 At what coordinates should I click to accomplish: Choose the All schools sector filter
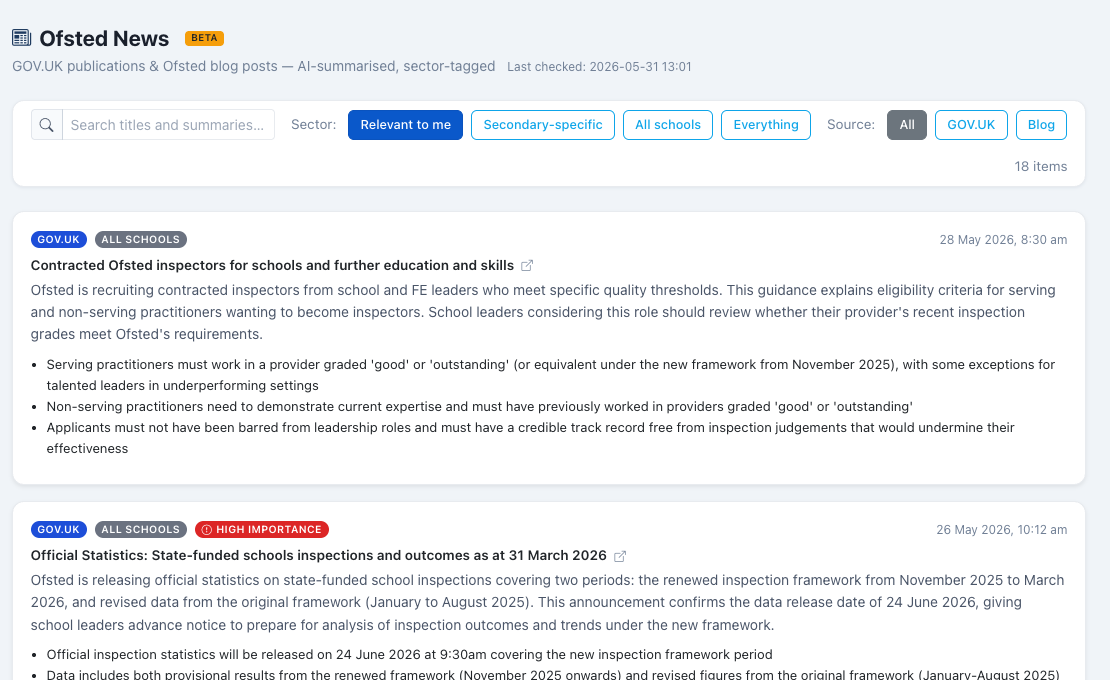pos(668,125)
